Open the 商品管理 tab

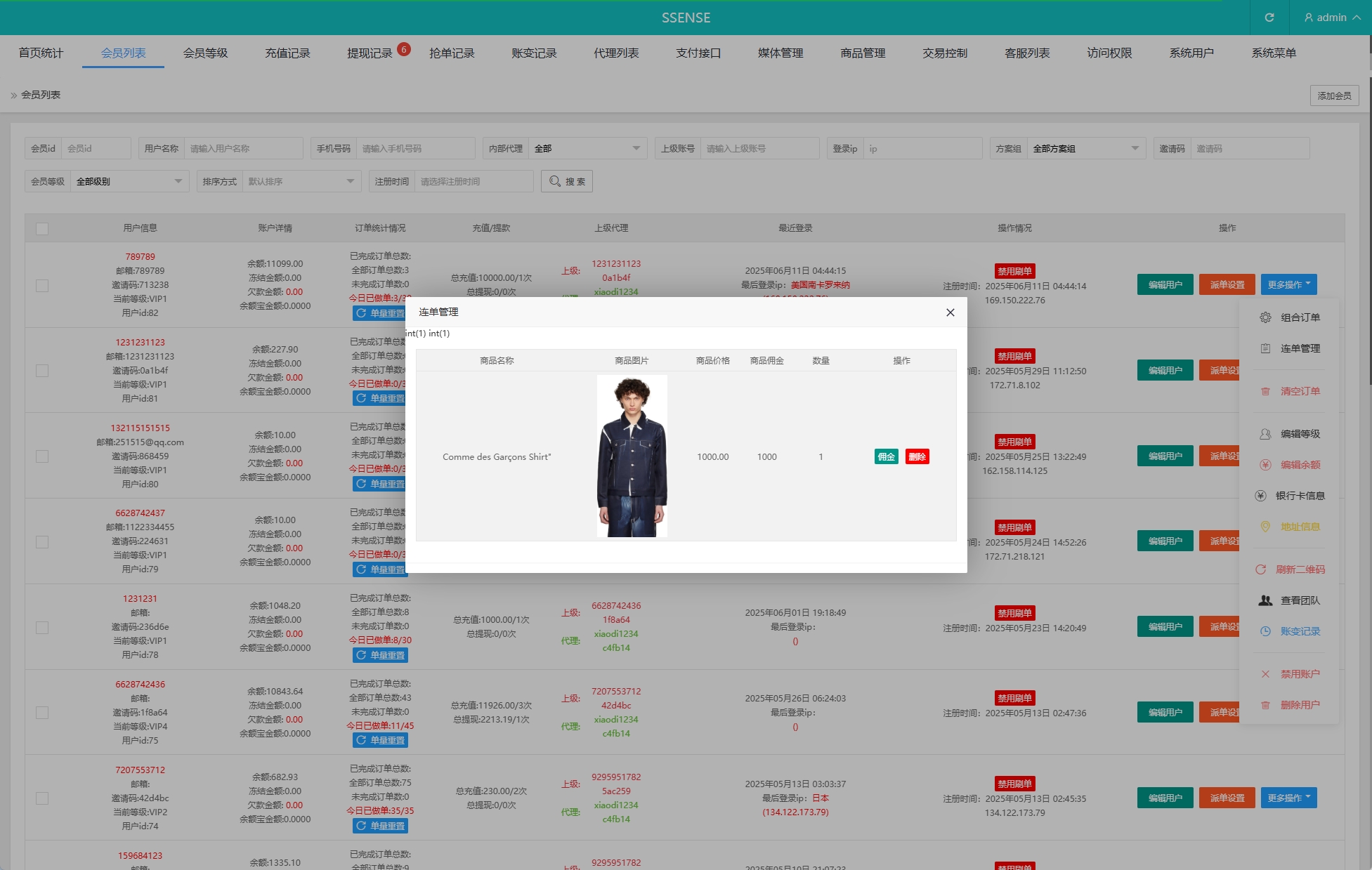click(x=863, y=53)
